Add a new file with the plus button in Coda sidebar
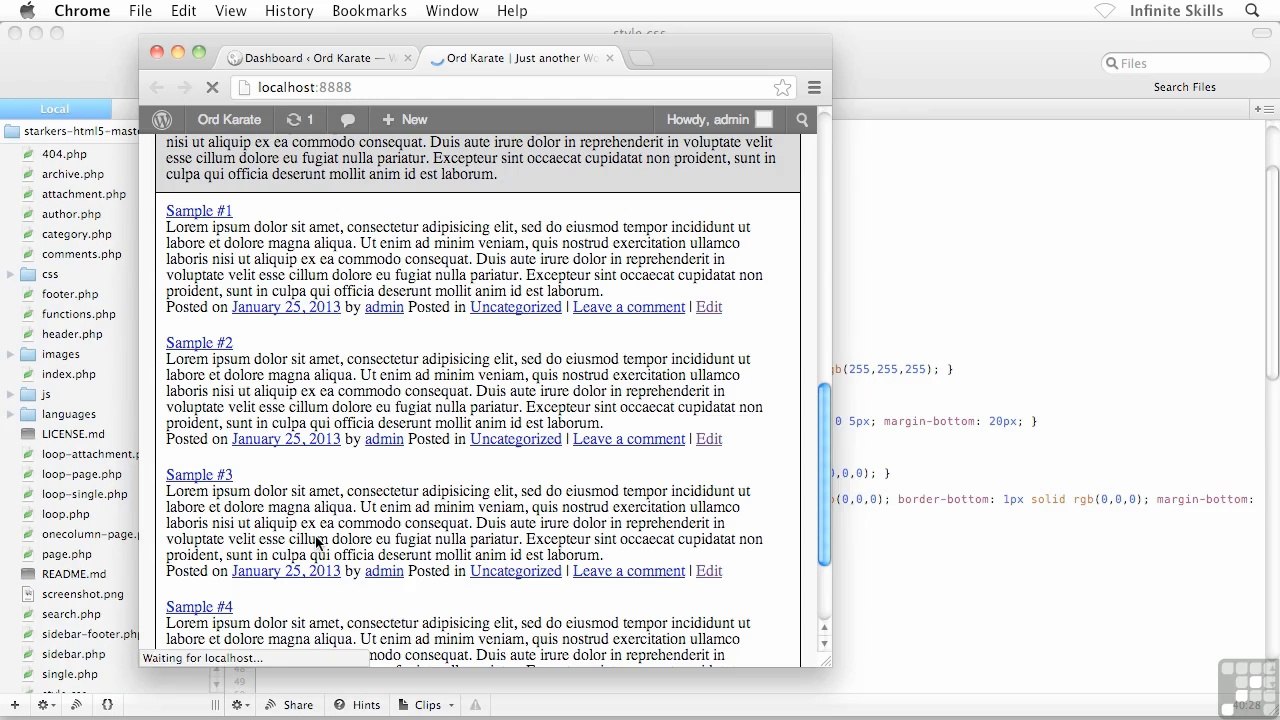The height and width of the screenshot is (720, 1280). (x=14, y=705)
